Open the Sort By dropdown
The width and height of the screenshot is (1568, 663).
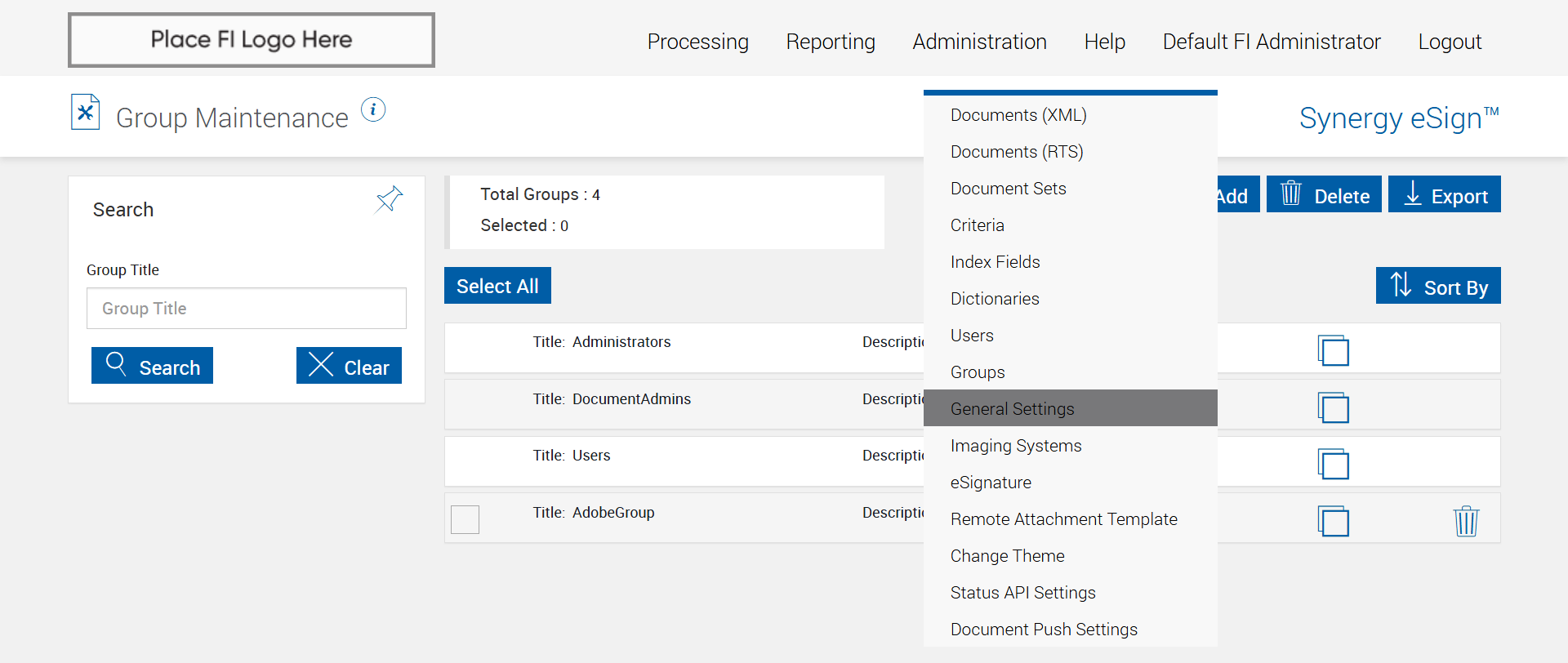[x=1437, y=286]
